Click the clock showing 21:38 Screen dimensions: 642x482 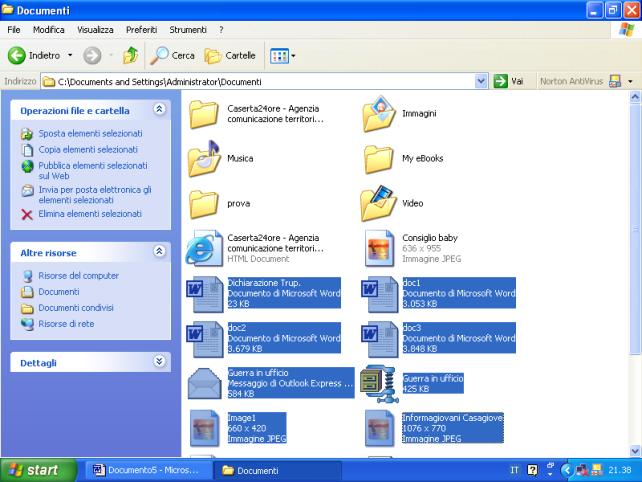point(619,470)
